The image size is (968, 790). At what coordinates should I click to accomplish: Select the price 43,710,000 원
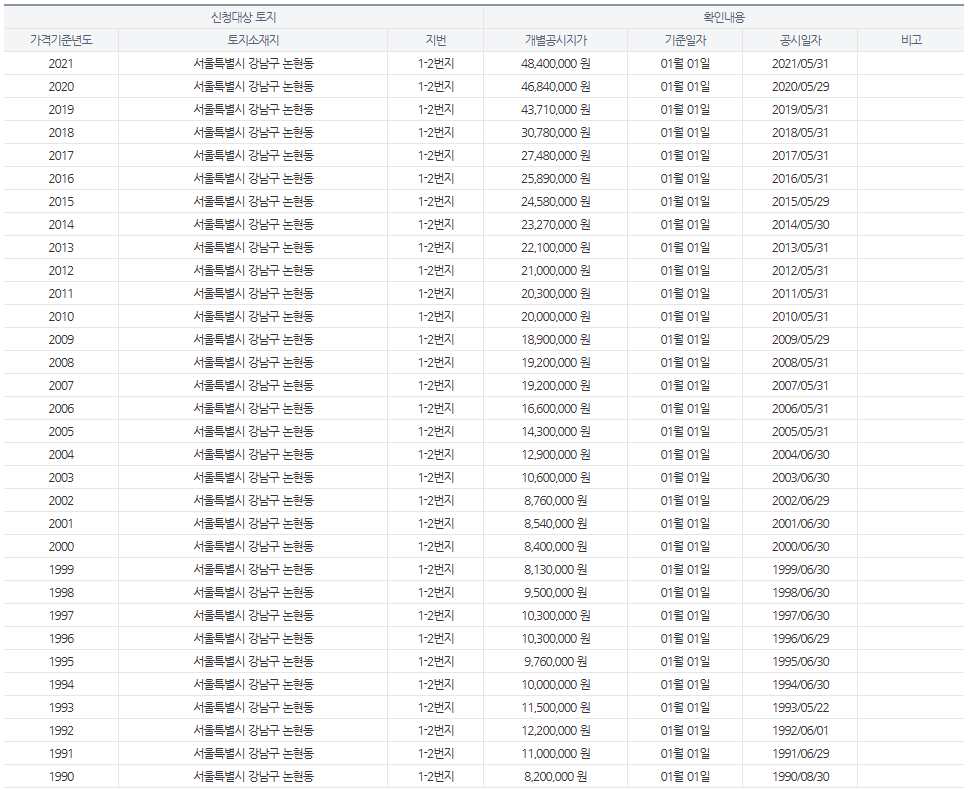coord(556,109)
